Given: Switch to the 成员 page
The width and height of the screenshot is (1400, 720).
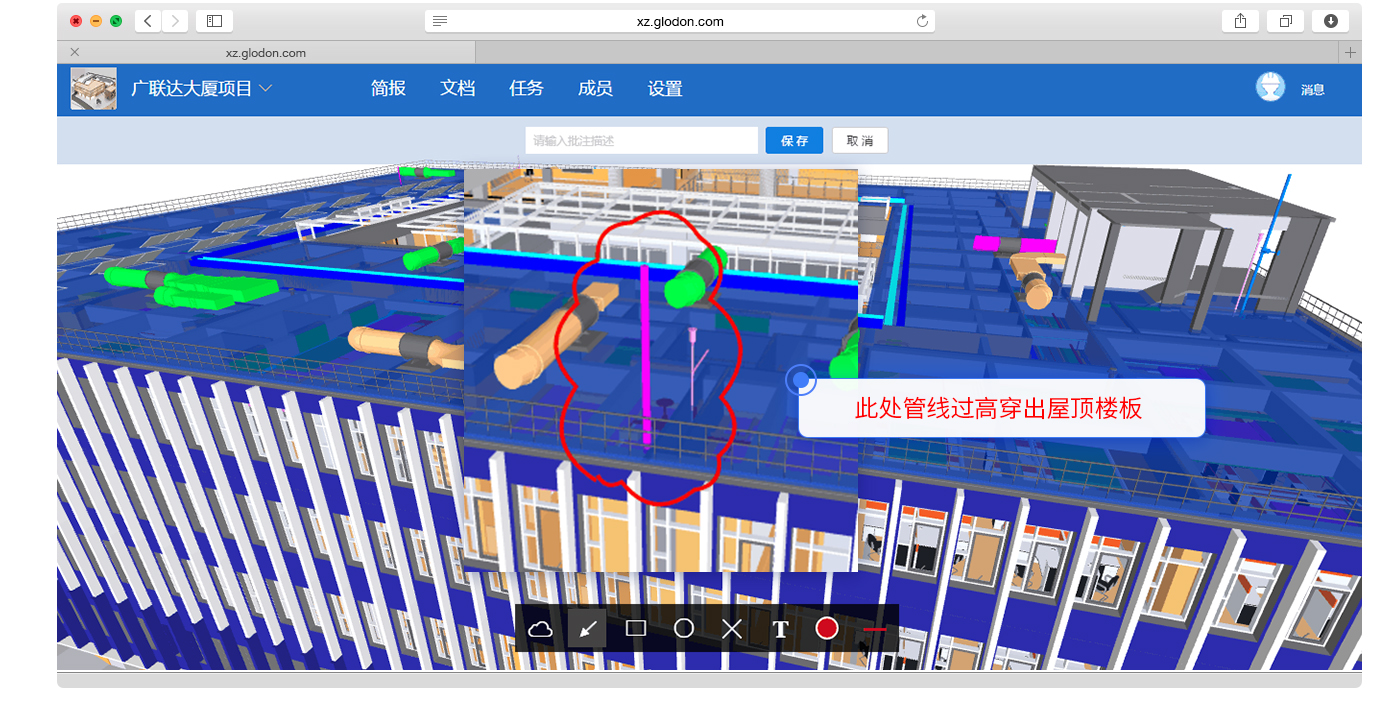Looking at the screenshot, I should (595, 89).
